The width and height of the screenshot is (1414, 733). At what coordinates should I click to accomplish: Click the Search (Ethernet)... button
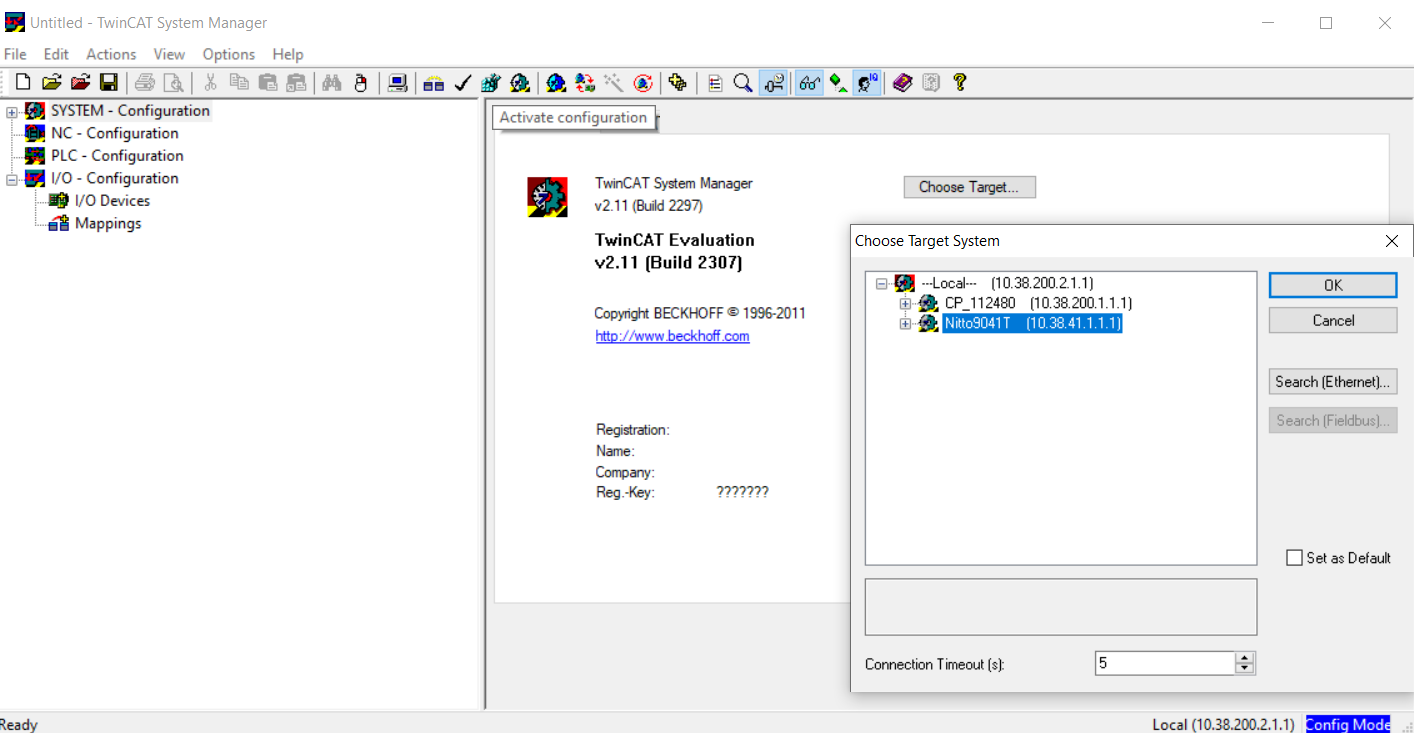point(1333,381)
